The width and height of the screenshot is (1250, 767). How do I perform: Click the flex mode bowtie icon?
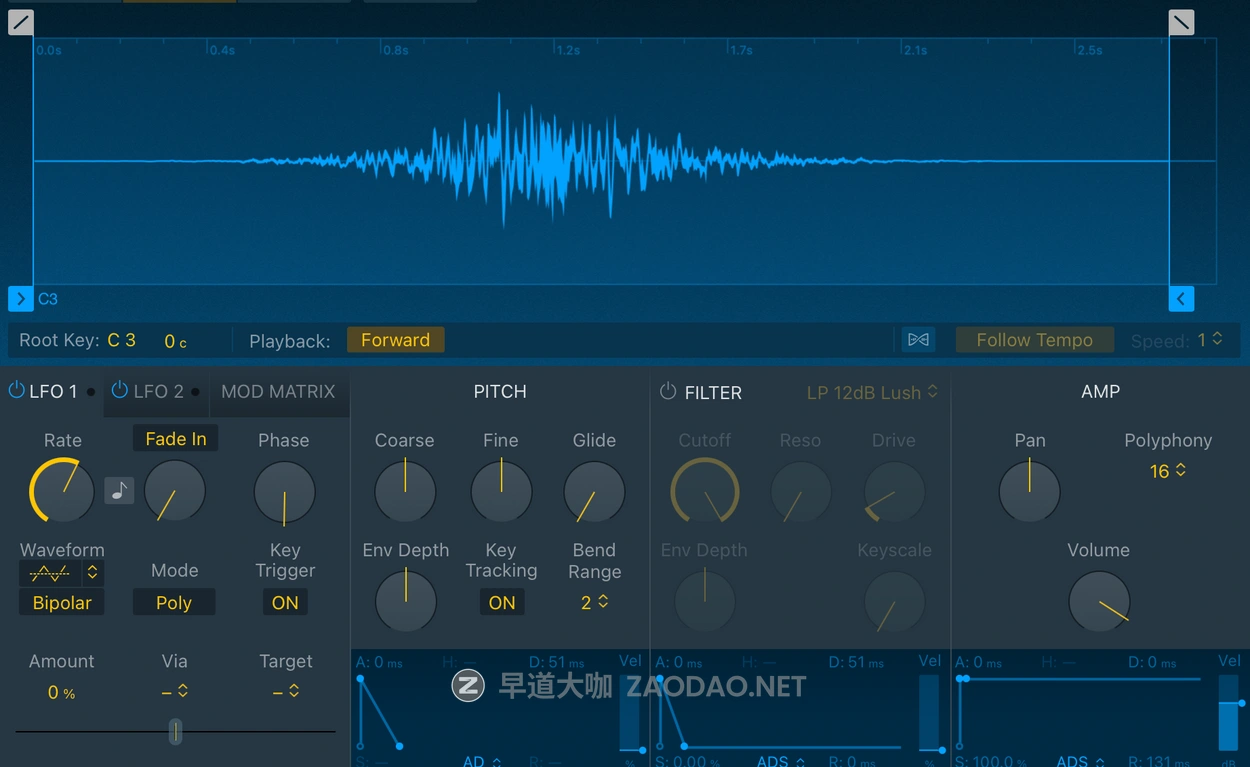pos(918,340)
